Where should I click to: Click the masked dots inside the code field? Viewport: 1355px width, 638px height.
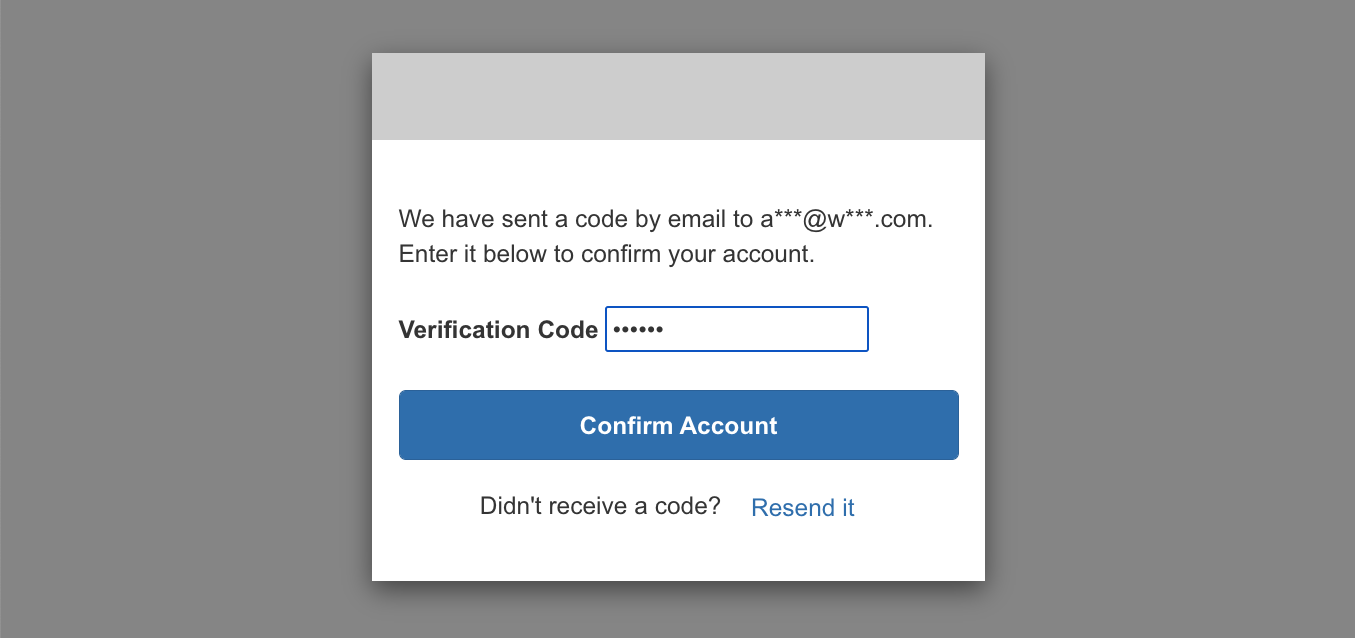click(638, 330)
